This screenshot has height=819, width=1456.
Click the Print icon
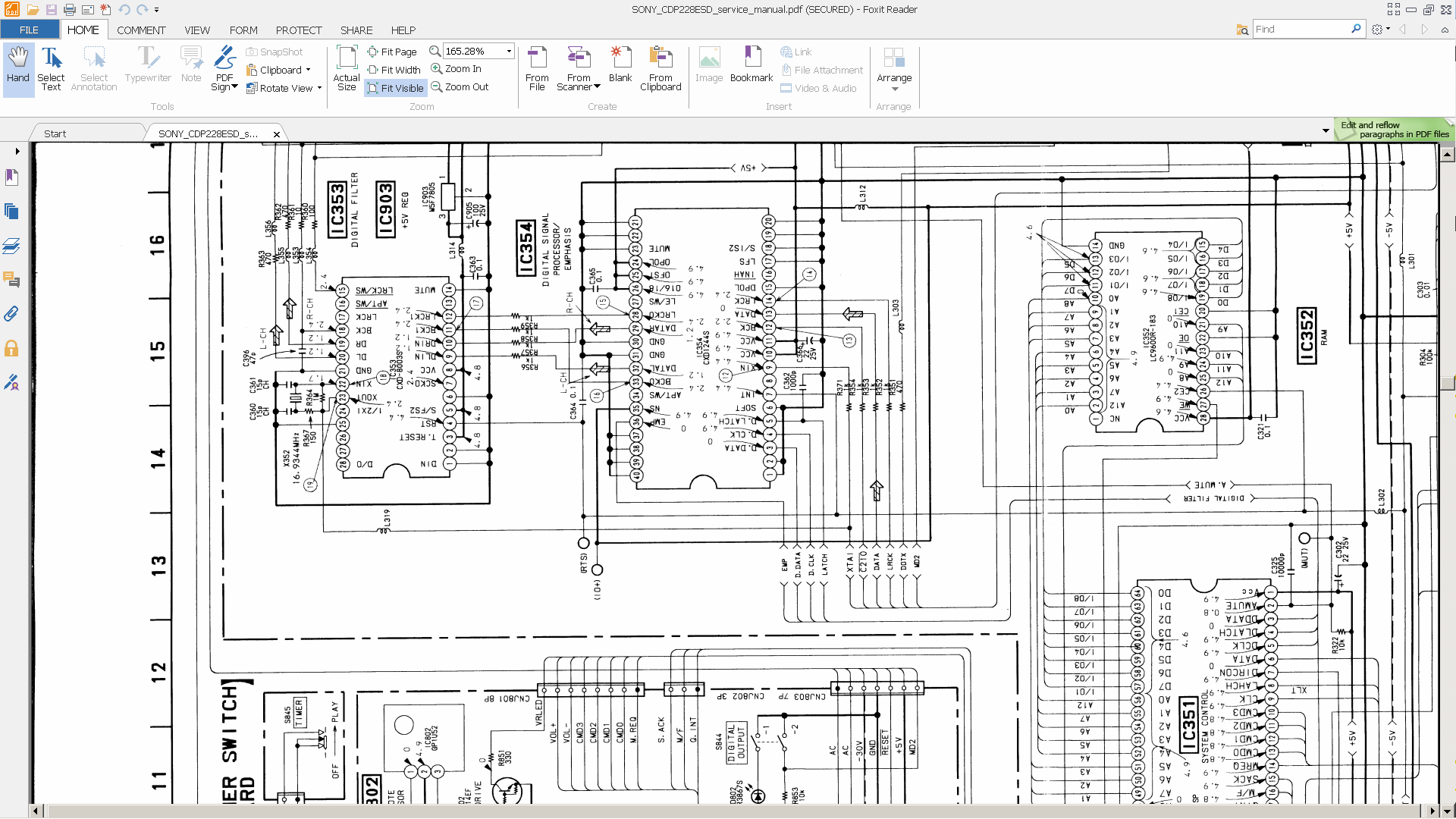(x=69, y=10)
